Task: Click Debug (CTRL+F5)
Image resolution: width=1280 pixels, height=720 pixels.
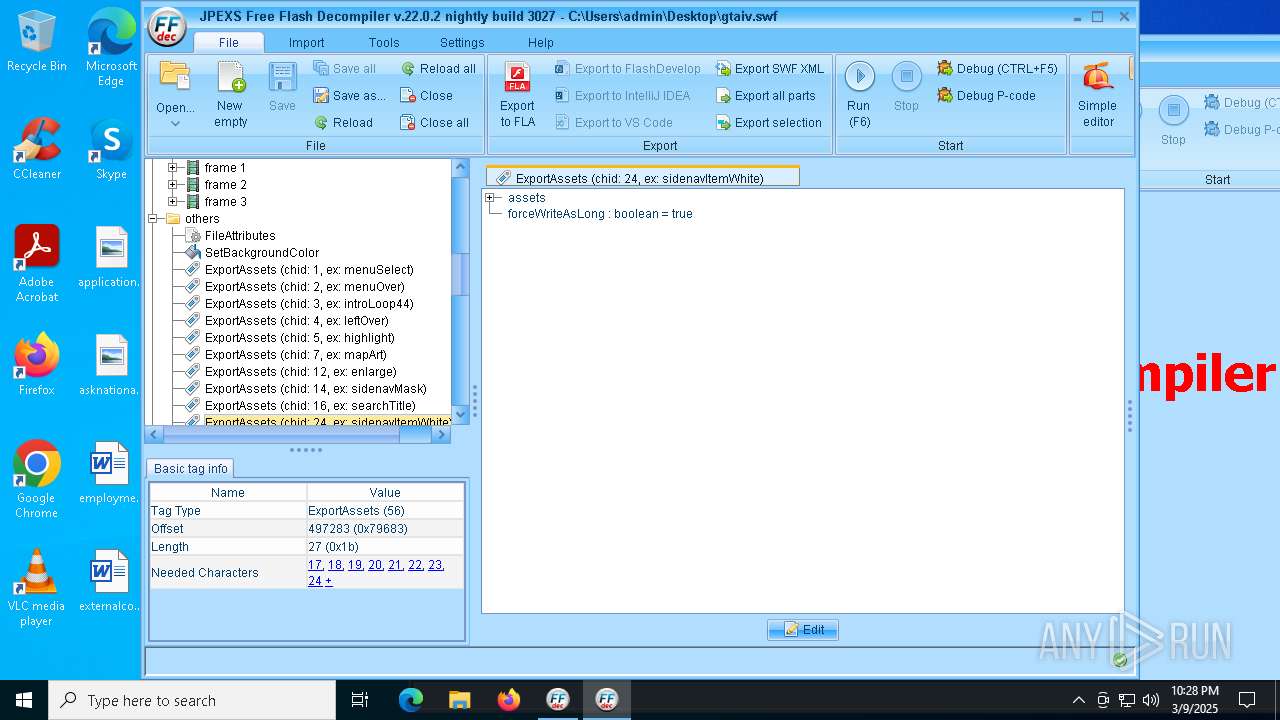Action: (997, 69)
